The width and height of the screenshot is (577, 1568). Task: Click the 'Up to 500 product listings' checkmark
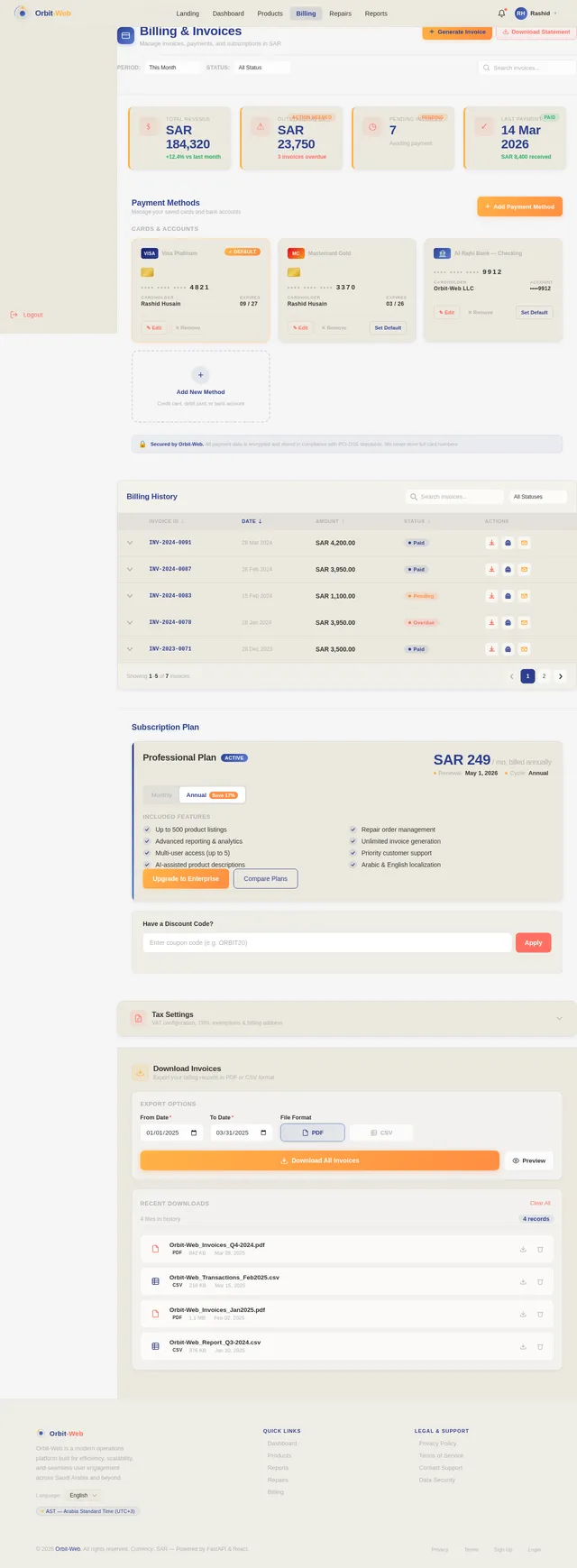(147, 830)
